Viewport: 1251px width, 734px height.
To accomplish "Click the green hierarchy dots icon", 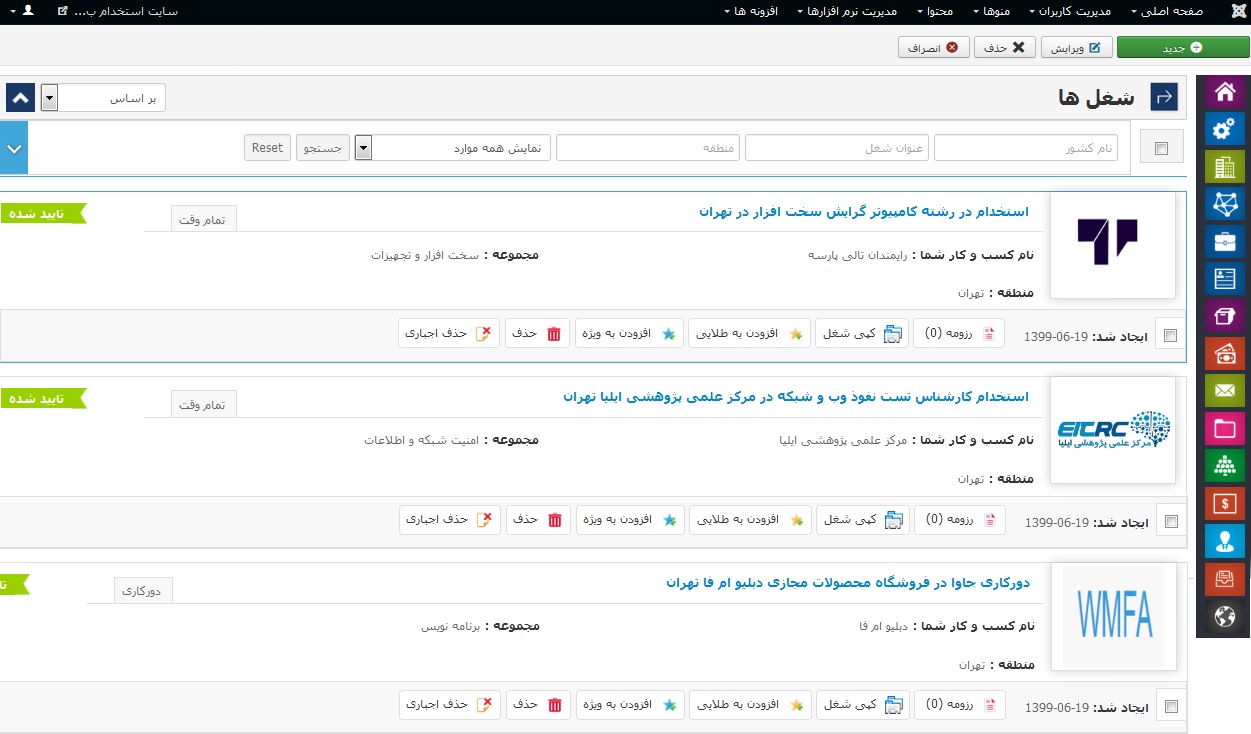I will tap(1223, 466).
